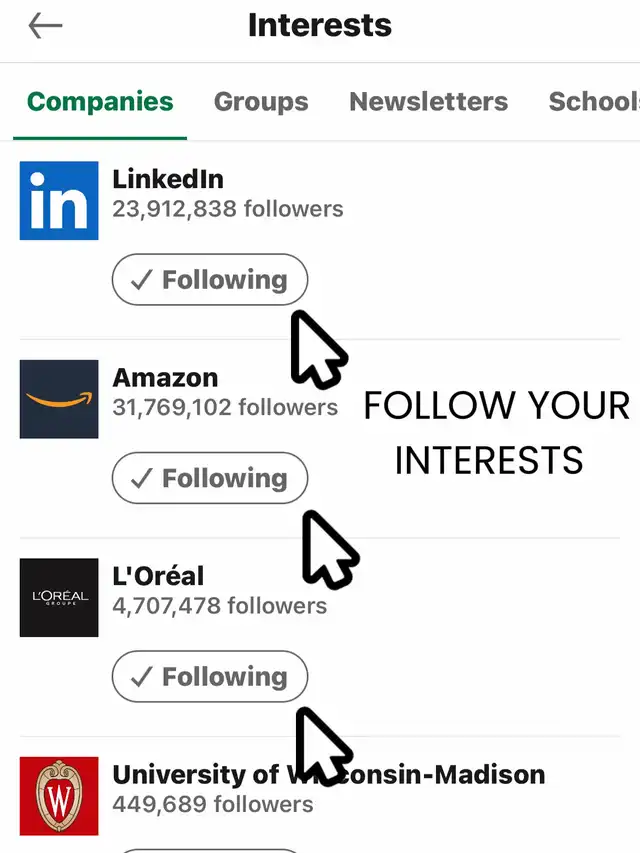Open the Amazon company logo
640x853 pixels.
[x=59, y=399]
